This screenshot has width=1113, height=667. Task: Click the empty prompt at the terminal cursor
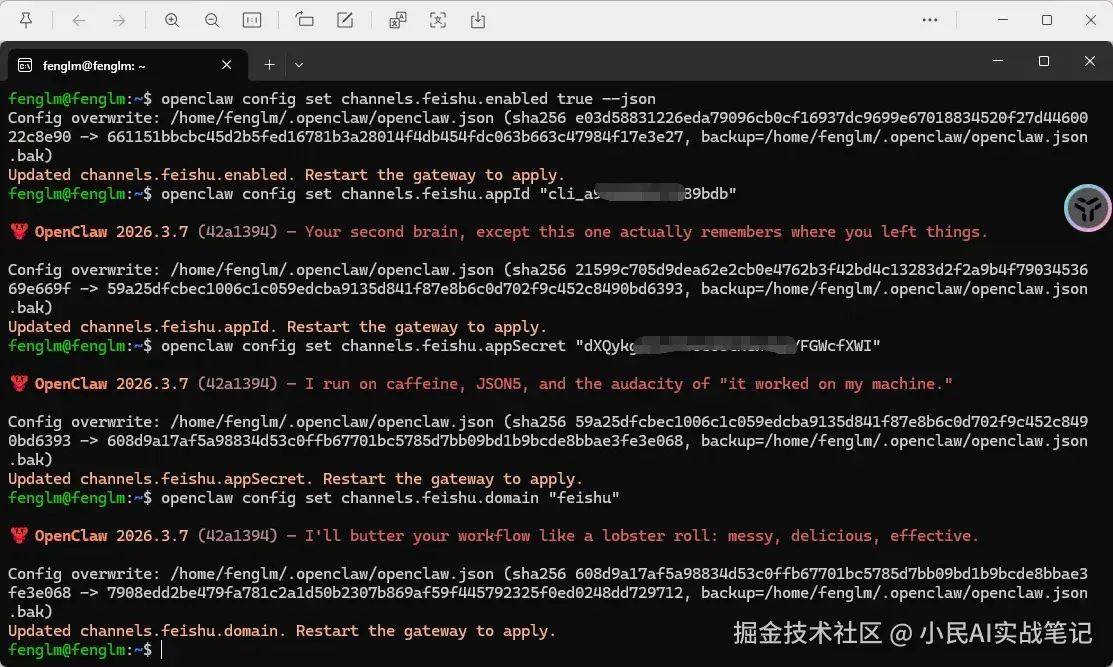pyautogui.click(x=162, y=649)
